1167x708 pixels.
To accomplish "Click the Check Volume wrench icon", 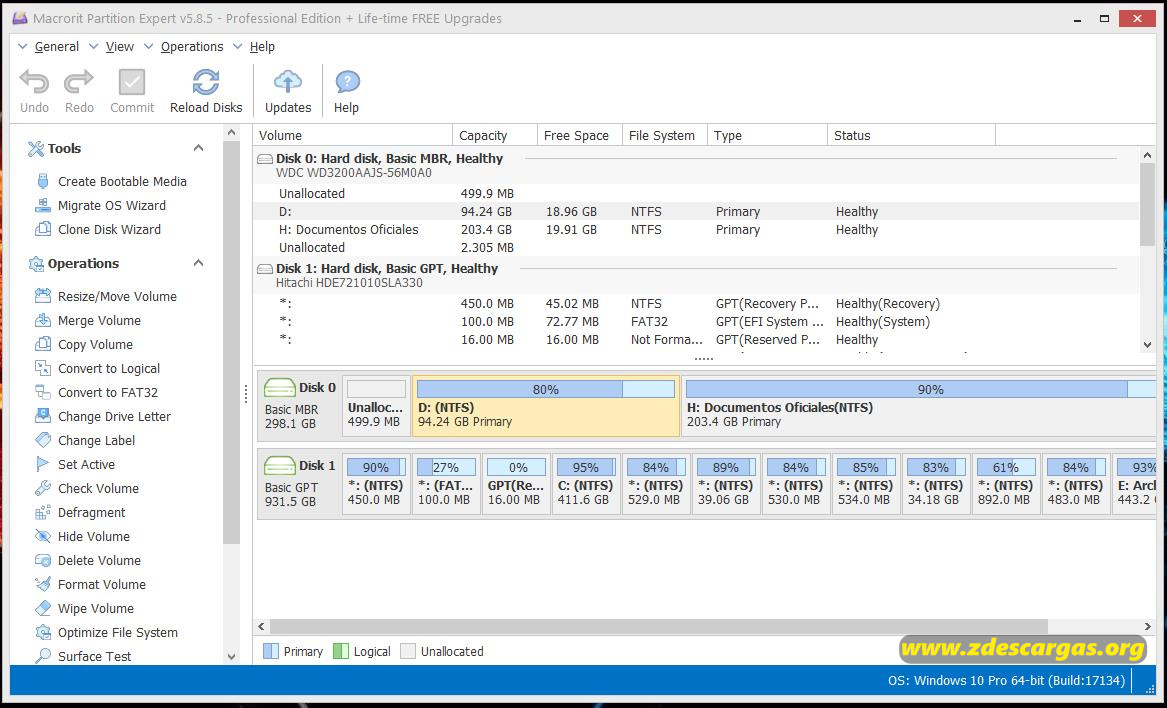I will [x=43, y=488].
